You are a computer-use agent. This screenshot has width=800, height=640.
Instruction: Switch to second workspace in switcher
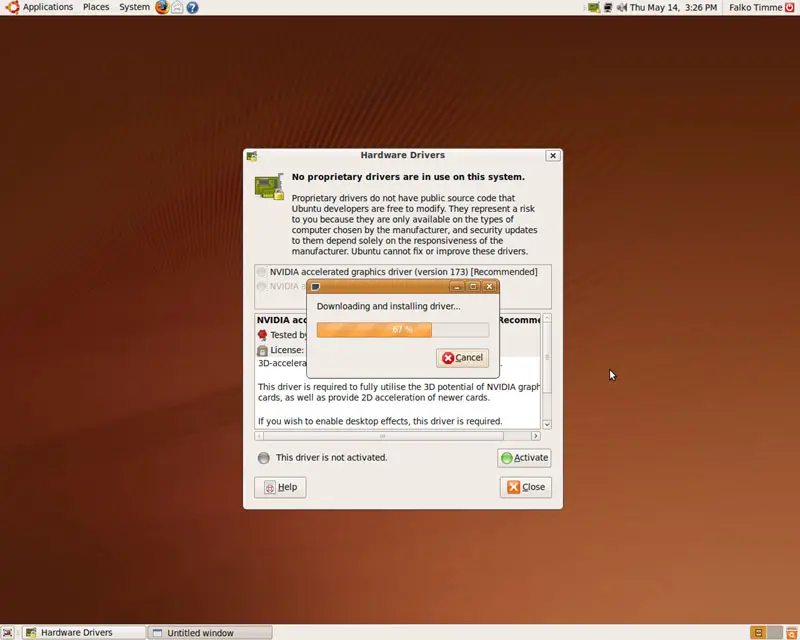pyautogui.click(x=774, y=633)
